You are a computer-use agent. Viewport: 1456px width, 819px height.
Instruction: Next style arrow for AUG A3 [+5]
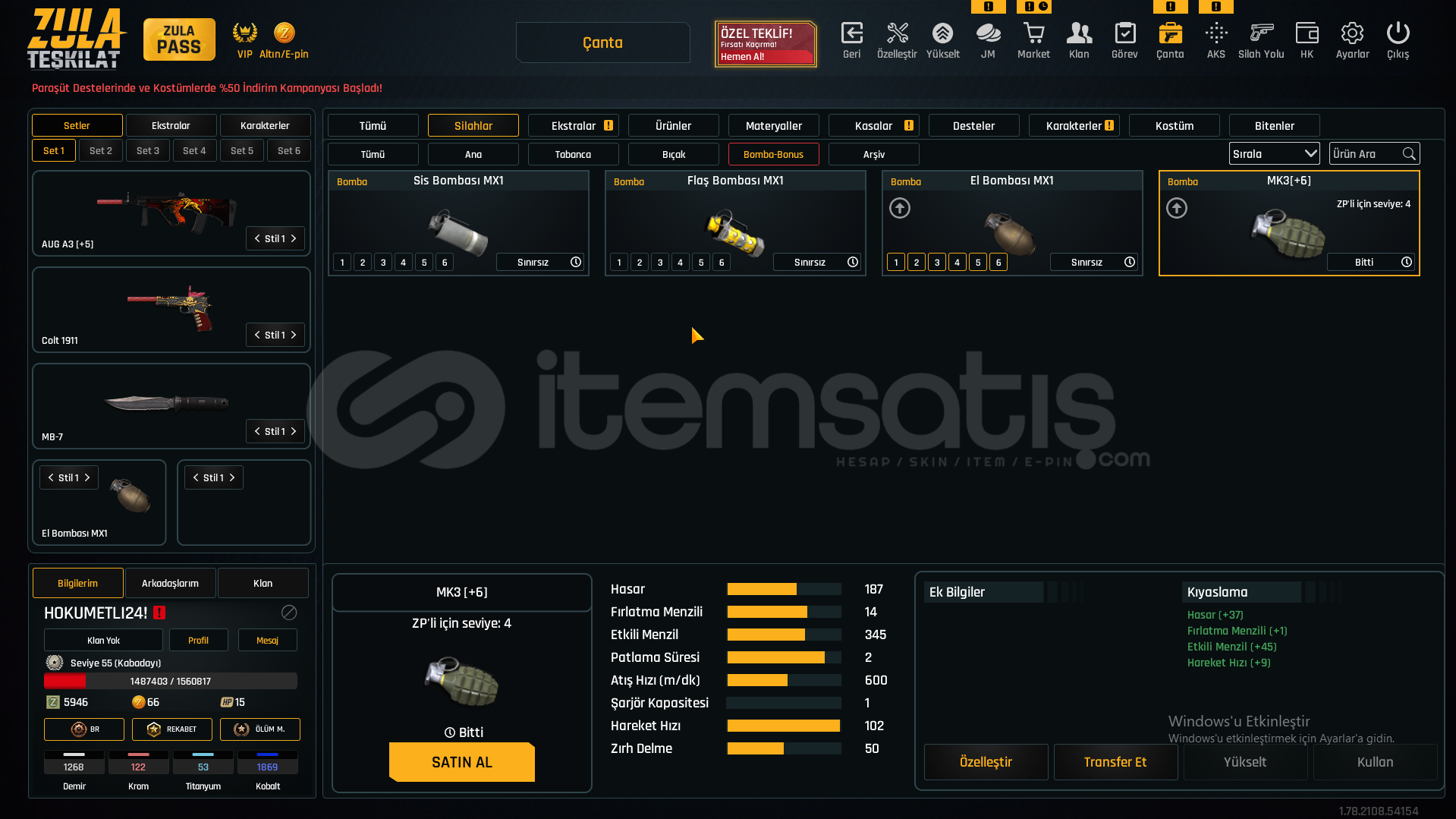[x=294, y=238]
